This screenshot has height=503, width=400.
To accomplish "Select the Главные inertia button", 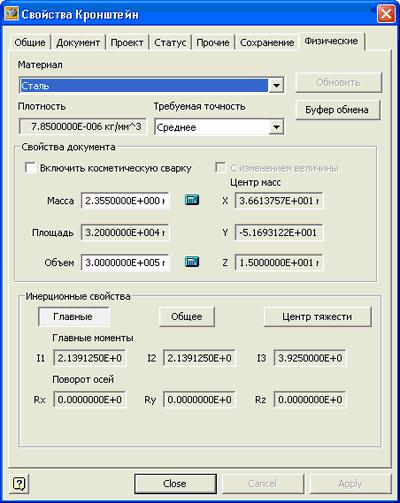I will coord(73,316).
